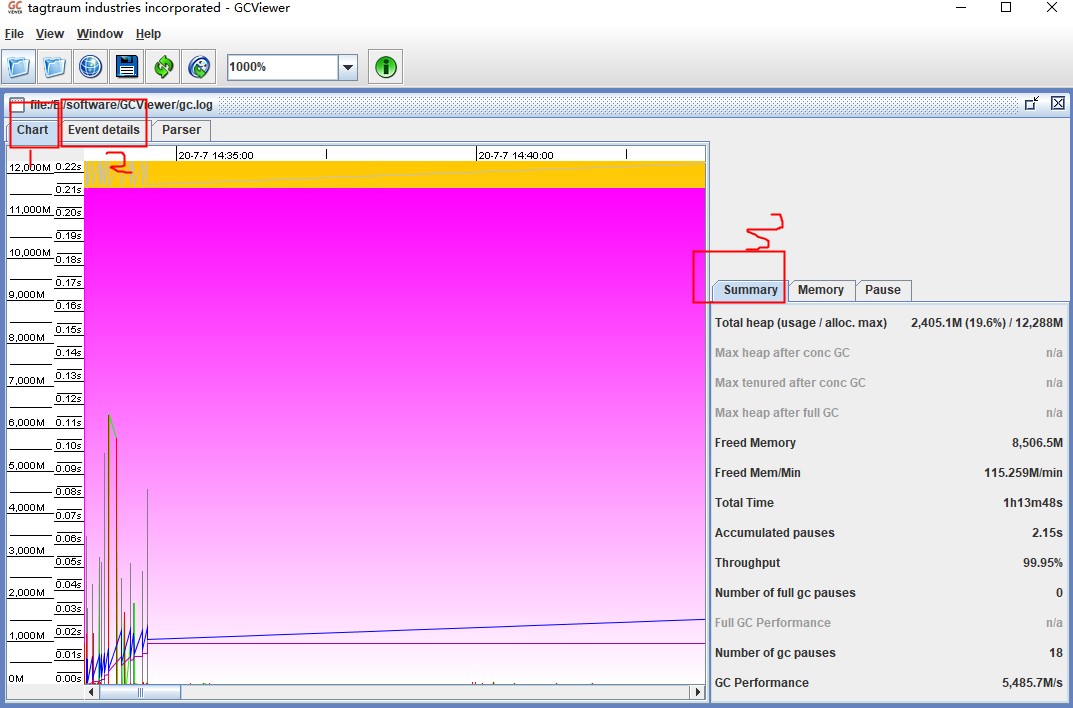Click the 'Number of full gc pauses' label
Screen dimensions: 1073x708
point(785,593)
